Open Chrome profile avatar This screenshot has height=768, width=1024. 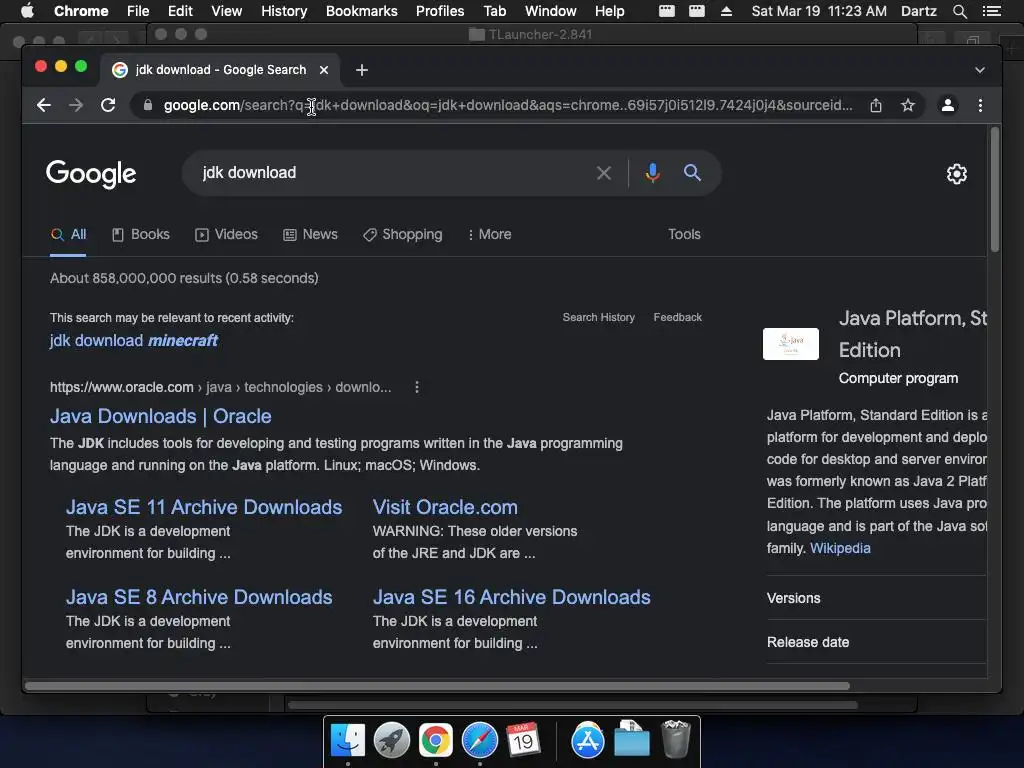pyautogui.click(x=948, y=105)
